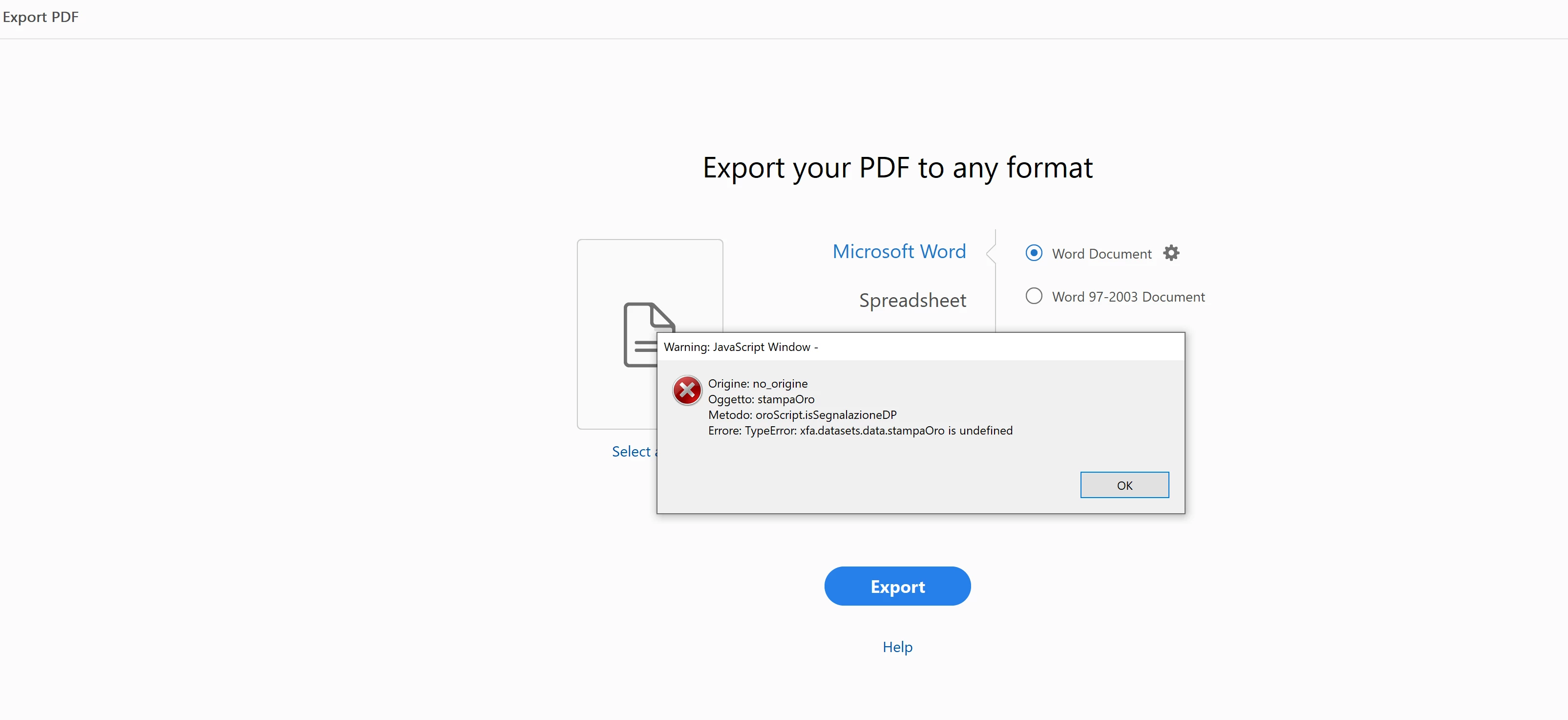Click the Metodo oroScript.isSegnalazioneDP line
The height and width of the screenshot is (720, 1568).
coord(802,415)
